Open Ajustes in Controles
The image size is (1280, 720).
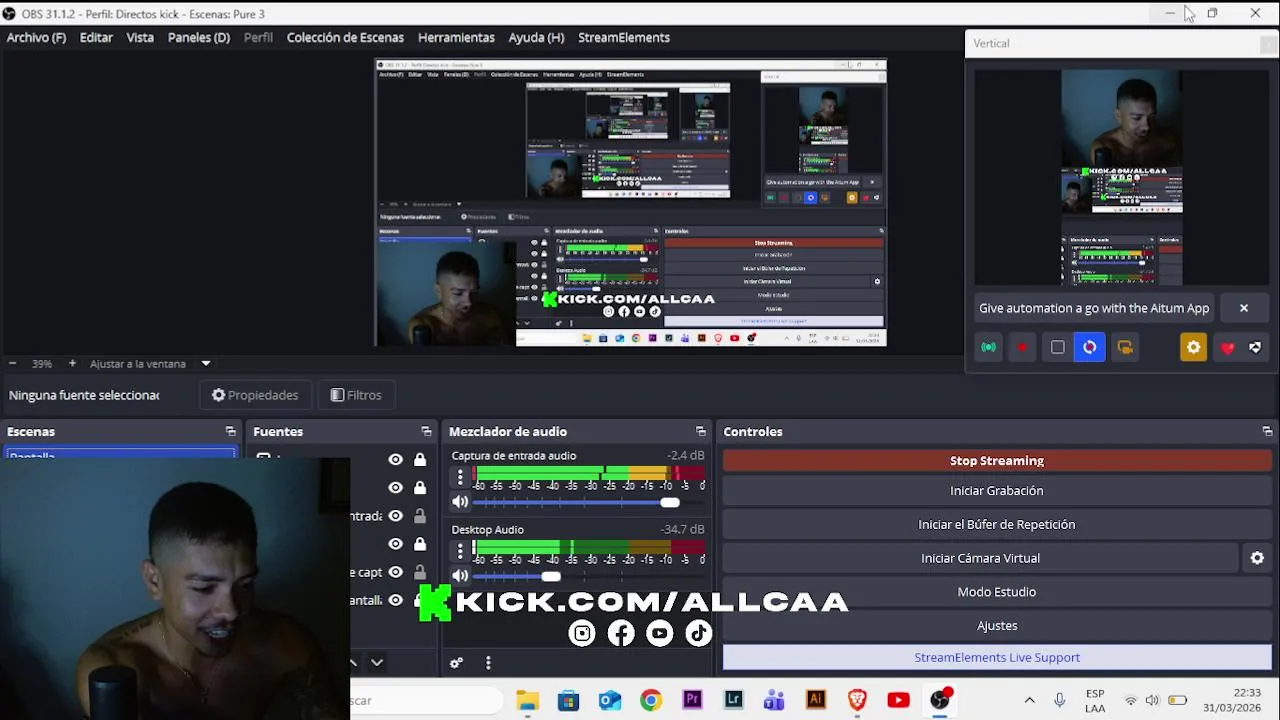pyautogui.click(x=997, y=626)
